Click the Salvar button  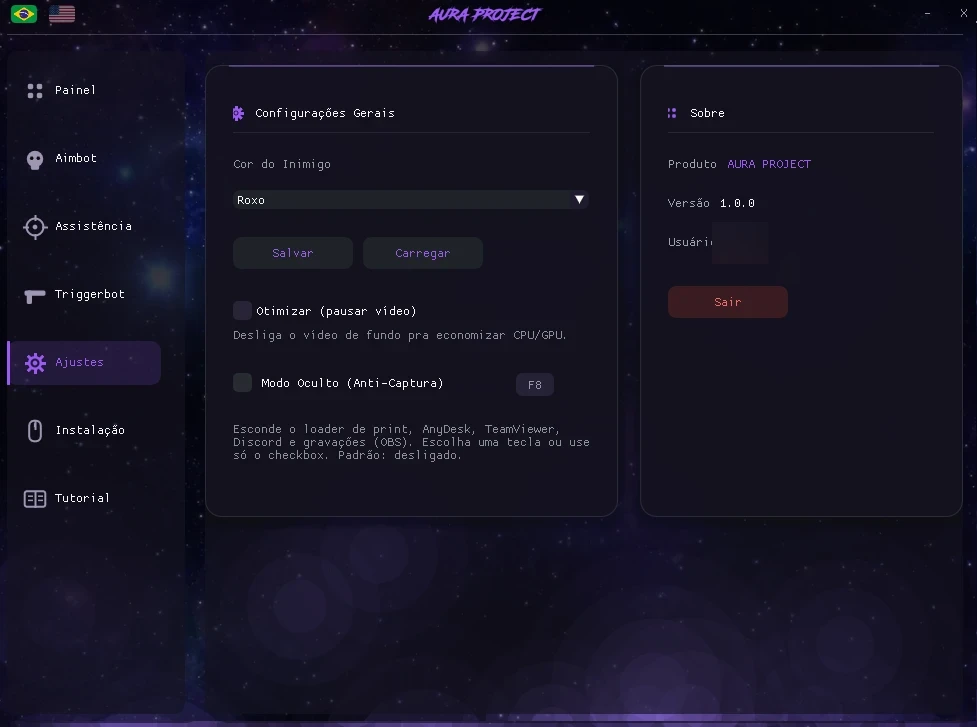[293, 253]
